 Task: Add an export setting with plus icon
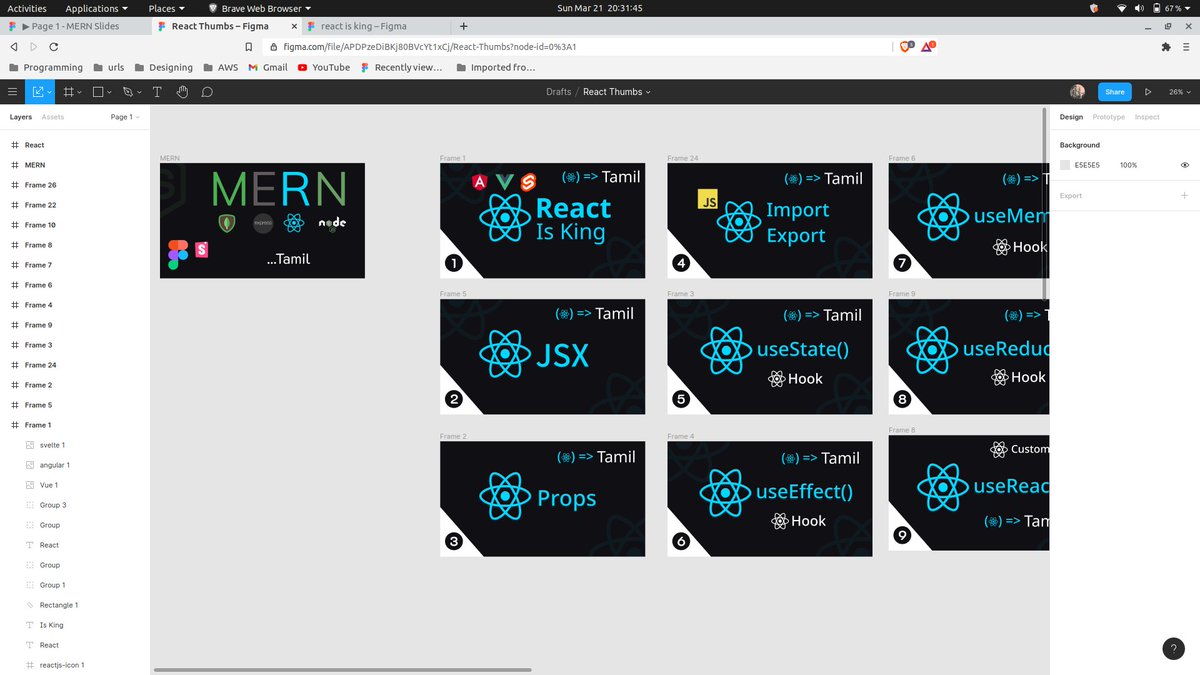point(1184,196)
